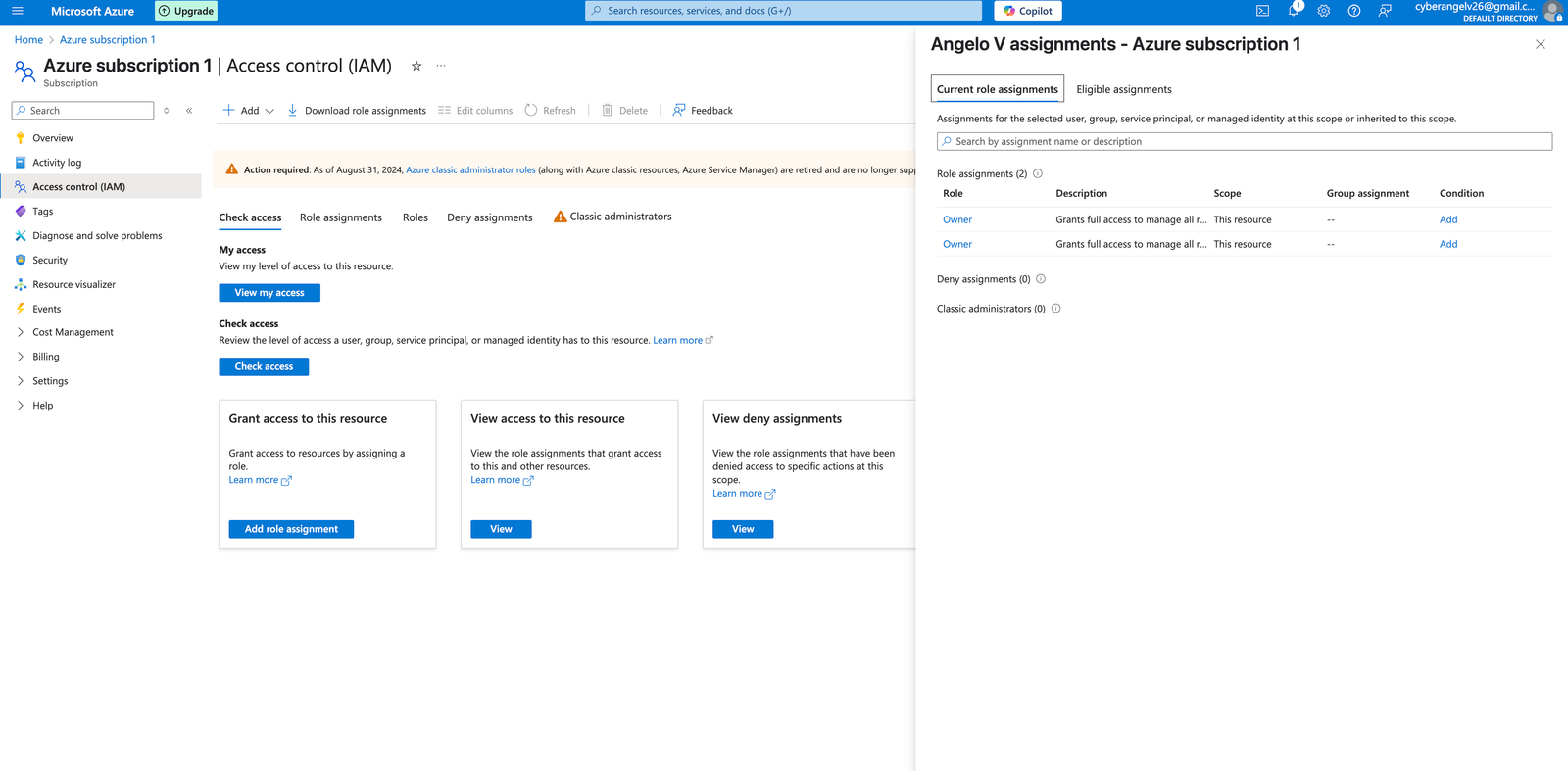This screenshot has width=1568, height=771.
Task: Select Access control (IAM) sidebar item
Action: click(102, 186)
